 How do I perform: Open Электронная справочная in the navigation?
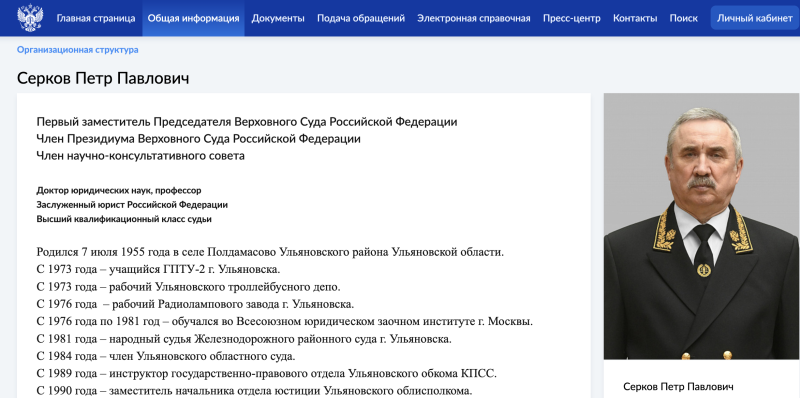pyautogui.click(x=473, y=18)
